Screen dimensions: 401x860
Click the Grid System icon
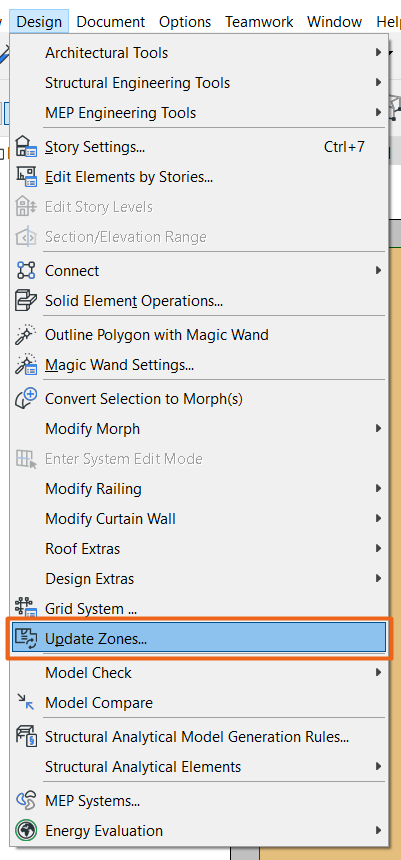click(x=26, y=609)
